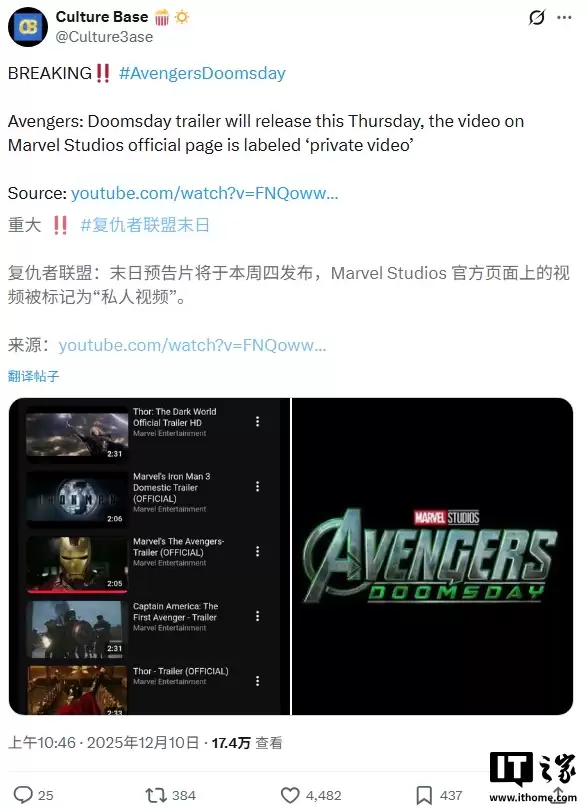
Task: Like the post with heart icon
Action: click(x=290, y=795)
